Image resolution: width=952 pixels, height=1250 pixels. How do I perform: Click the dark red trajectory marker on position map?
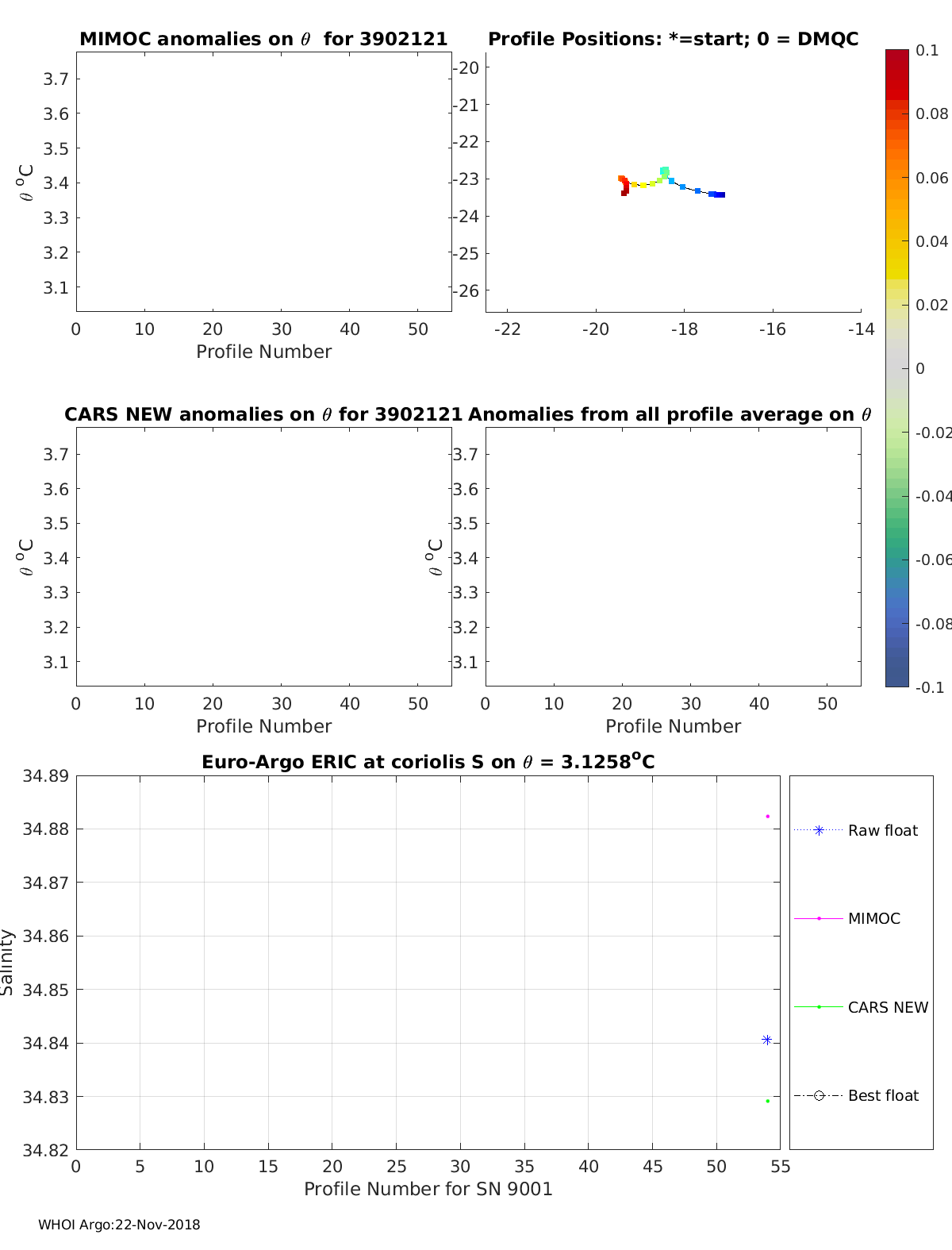(624, 192)
